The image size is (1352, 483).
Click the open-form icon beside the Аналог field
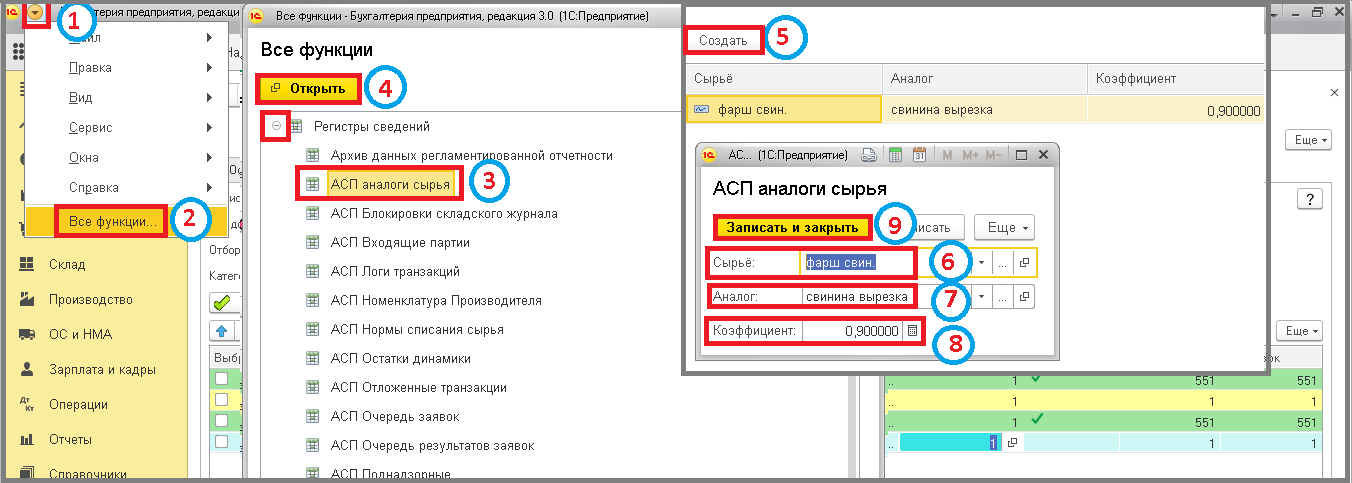1024,297
